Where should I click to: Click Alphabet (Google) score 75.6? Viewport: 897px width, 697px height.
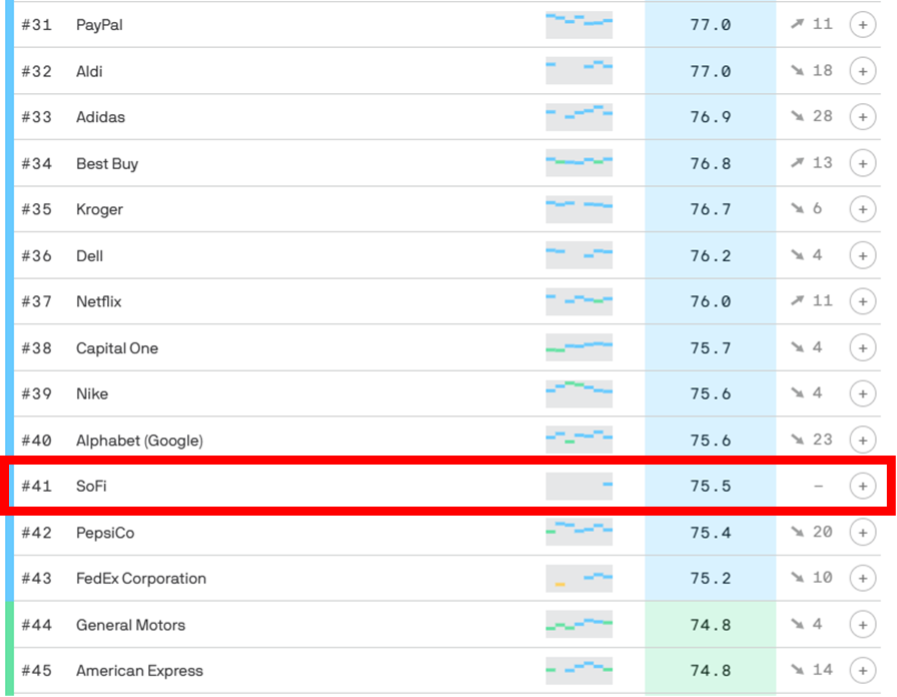click(710, 440)
